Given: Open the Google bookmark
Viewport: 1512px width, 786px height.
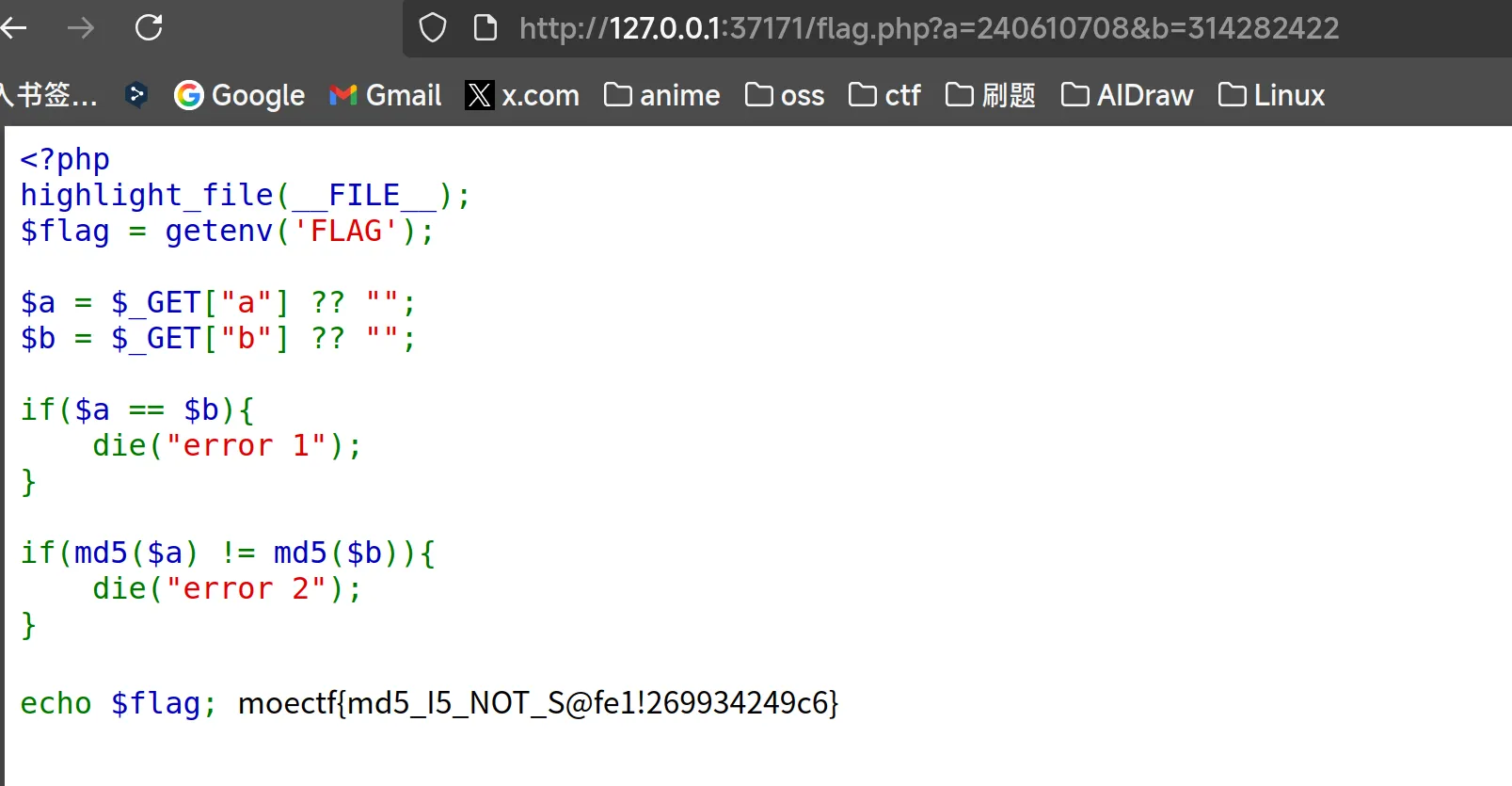Looking at the screenshot, I should pos(240,95).
